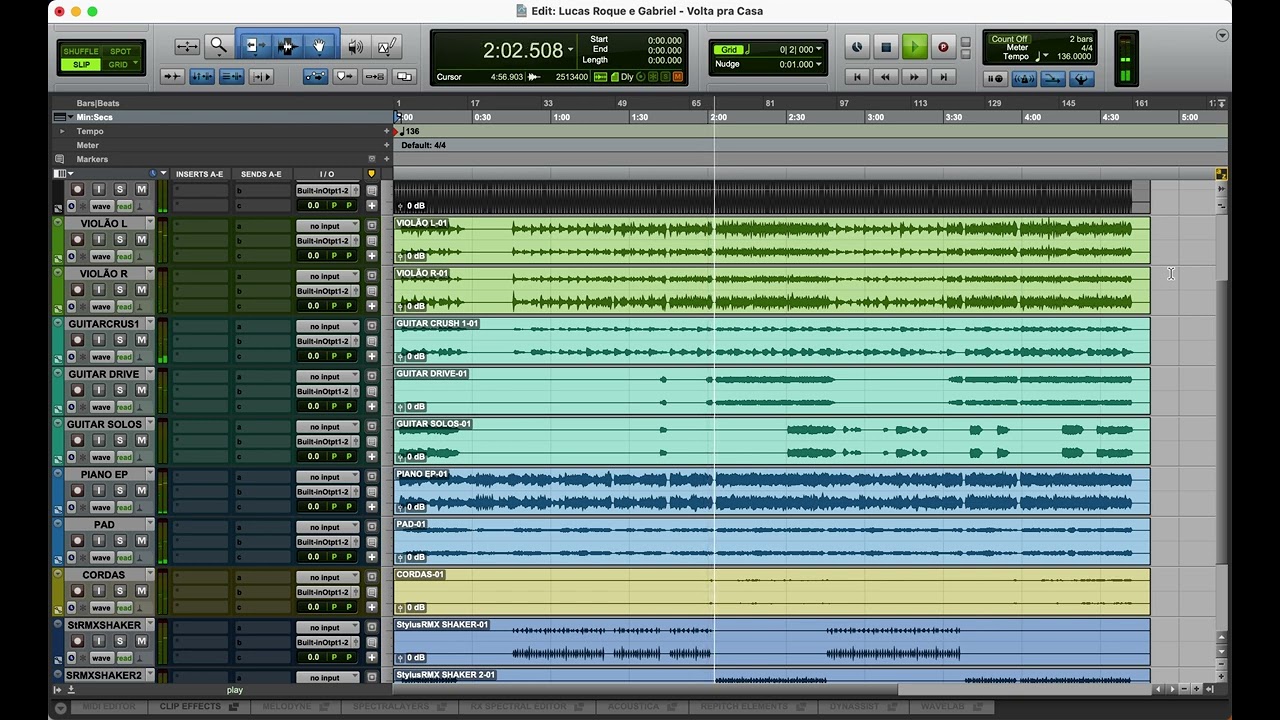Select the Pencil tool
This screenshot has width=1280, height=720.
(387, 46)
